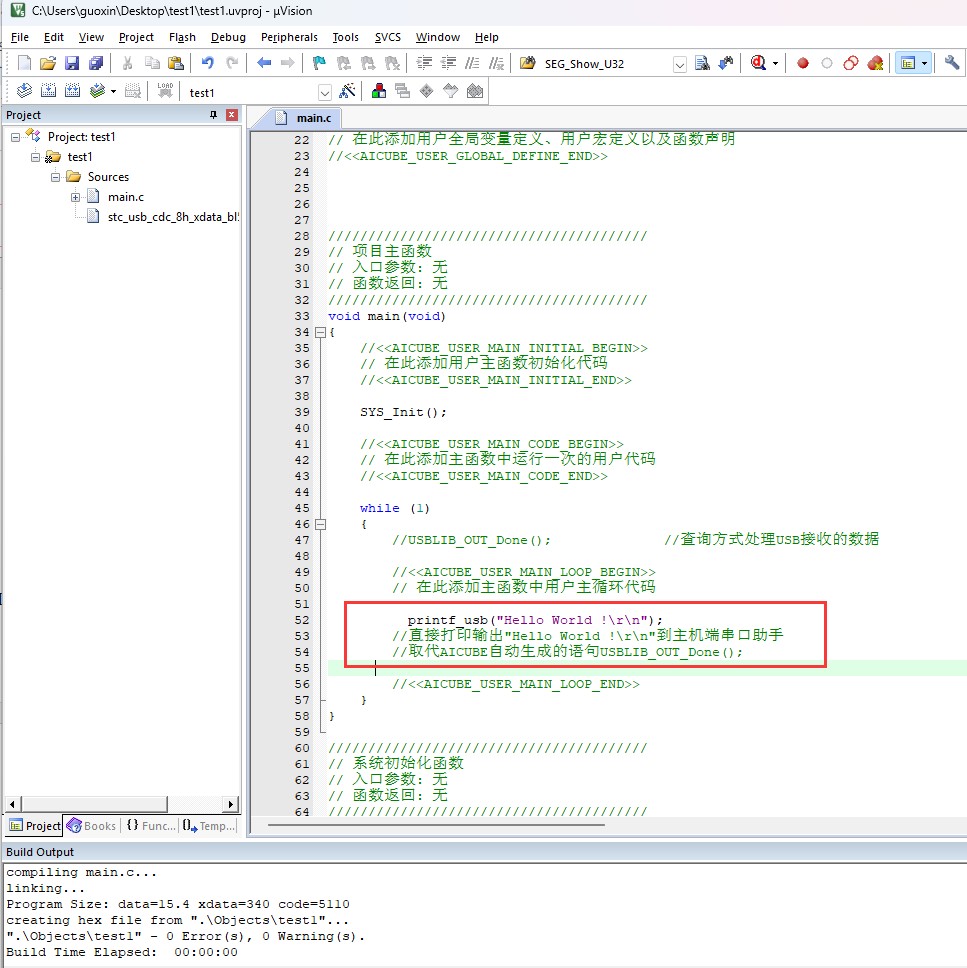Collapse the main function code fold on line 34
The width and height of the screenshot is (967, 968).
pos(320,332)
